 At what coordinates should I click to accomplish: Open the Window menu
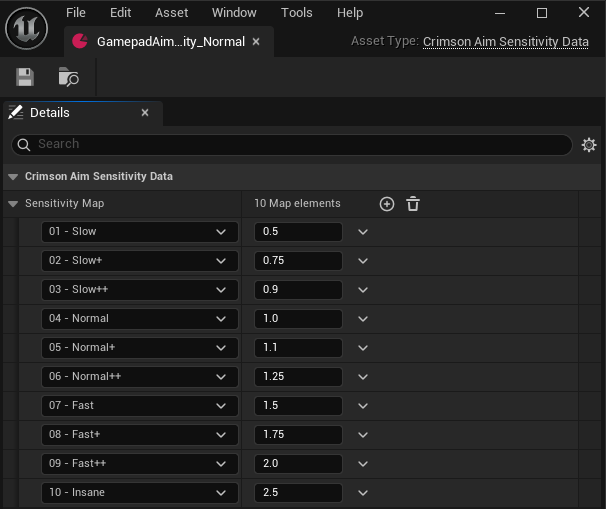coord(234,13)
